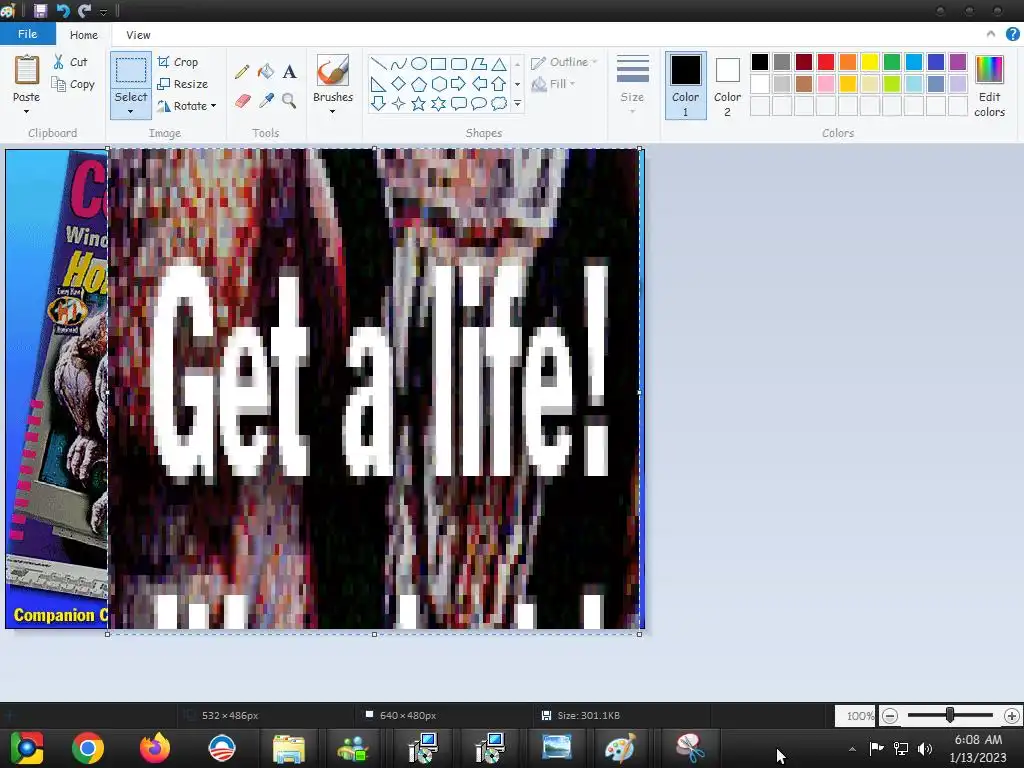Image resolution: width=1024 pixels, height=768 pixels.
Task: Choose the Pentagon shape
Action: tap(419, 84)
